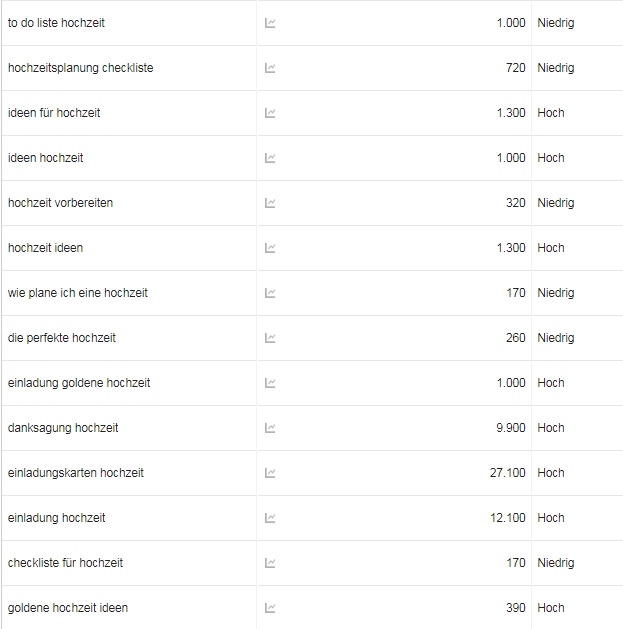
Task: Select keyword einladungskarten hochzeit
Action: (x=75, y=473)
